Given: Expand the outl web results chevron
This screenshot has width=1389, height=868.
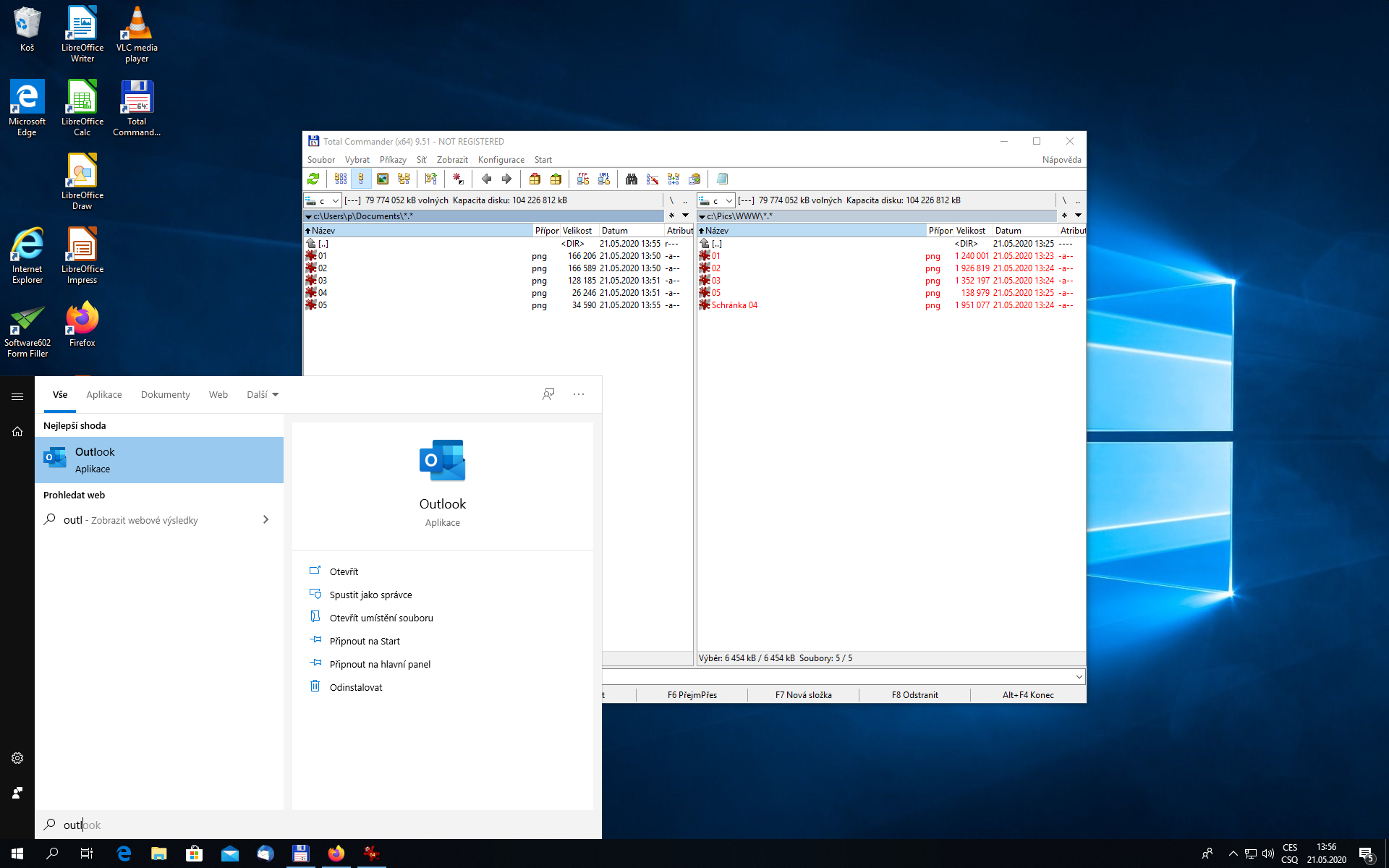Looking at the screenshot, I should [x=266, y=519].
